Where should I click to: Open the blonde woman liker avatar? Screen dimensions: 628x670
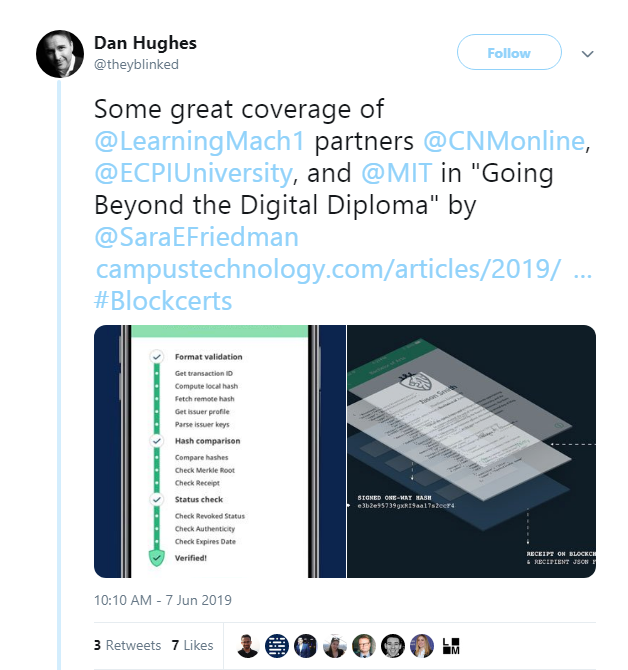[422, 646]
